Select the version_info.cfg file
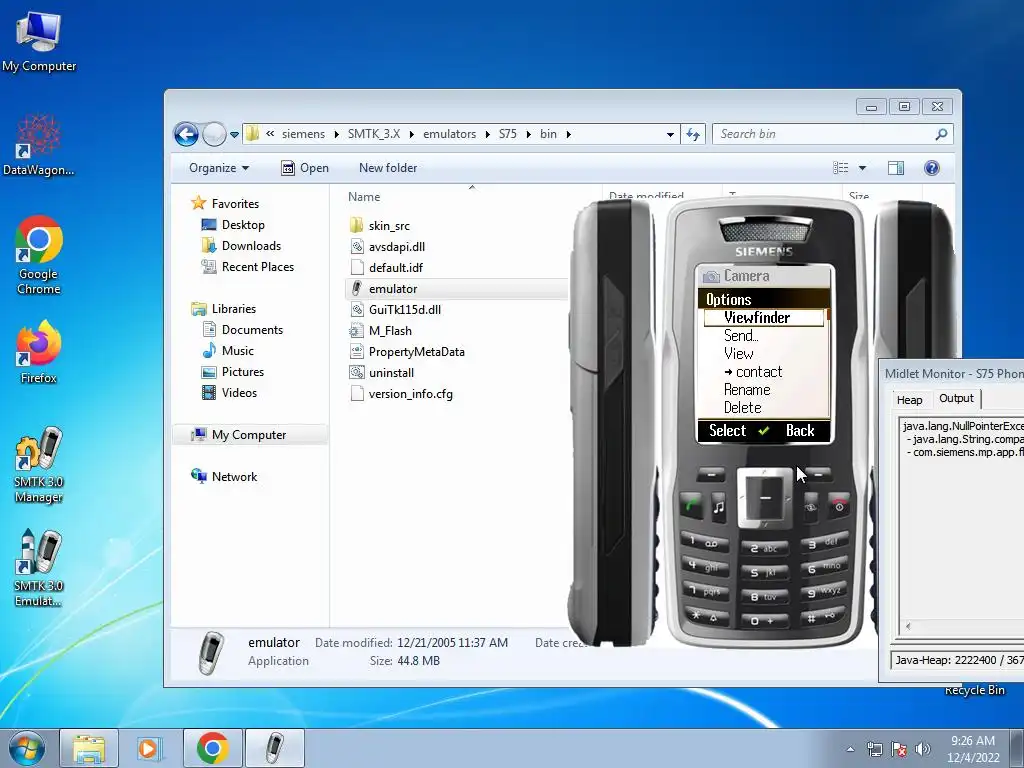1024x768 pixels. tap(401, 394)
